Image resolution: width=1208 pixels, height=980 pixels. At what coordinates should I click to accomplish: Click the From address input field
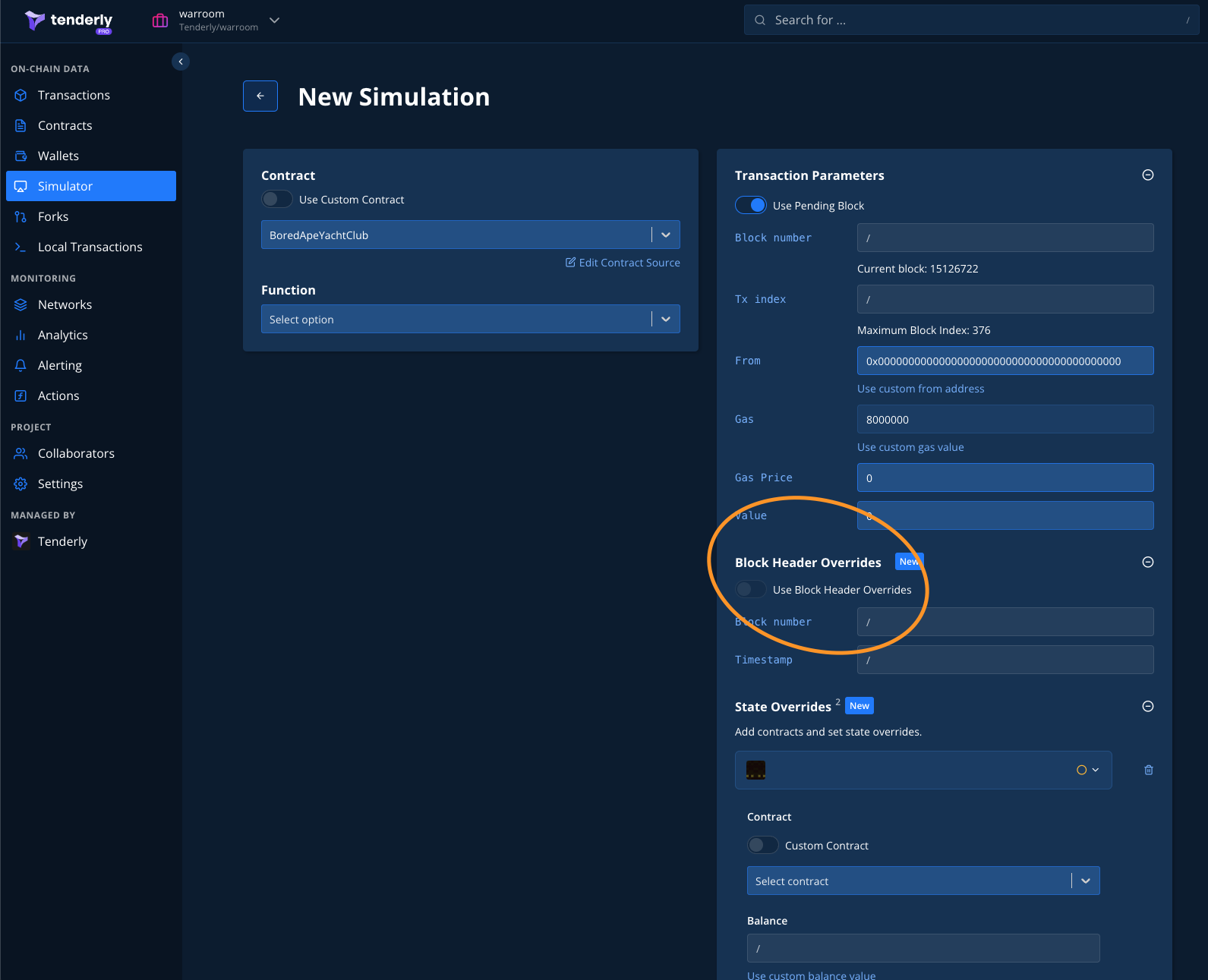point(1005,361)
